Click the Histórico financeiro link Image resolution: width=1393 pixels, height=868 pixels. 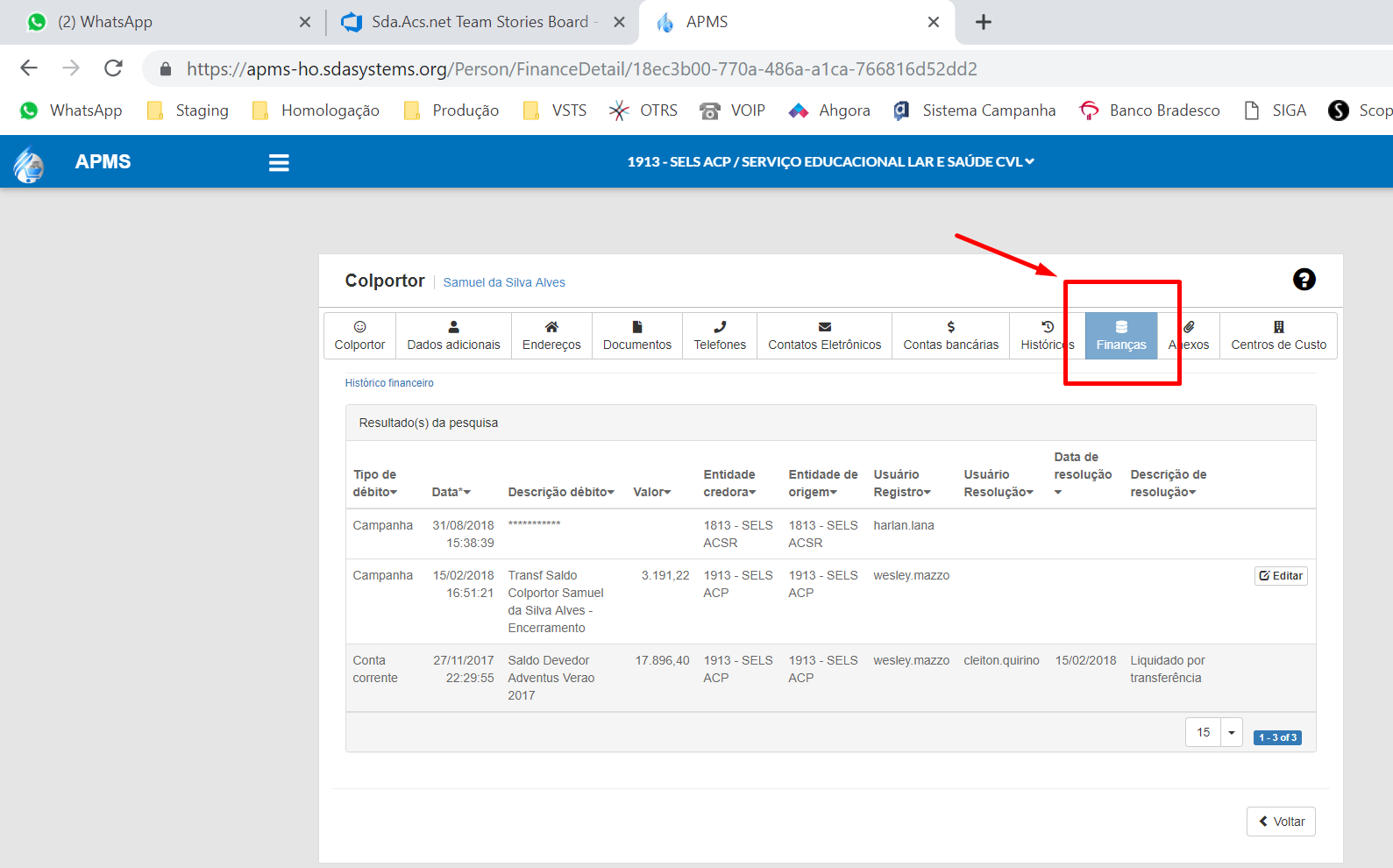pyautogui.click(x=389, y=383)
